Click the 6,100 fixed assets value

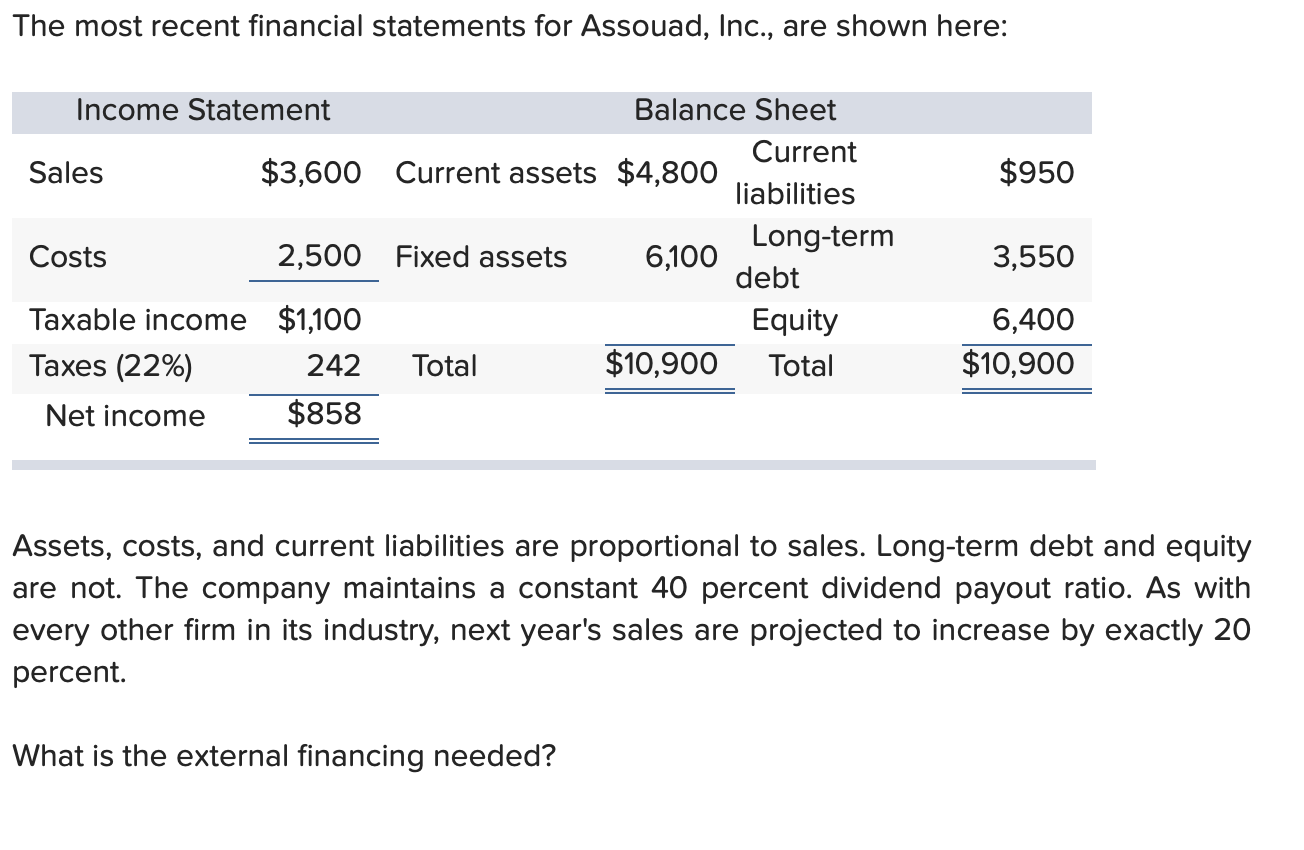[x=681, y=257]
